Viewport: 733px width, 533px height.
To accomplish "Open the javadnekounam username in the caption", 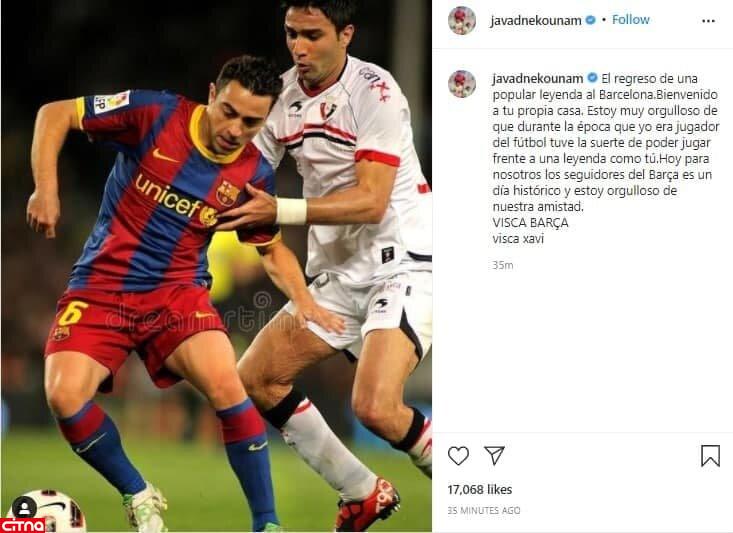I will tap(538, 79).
